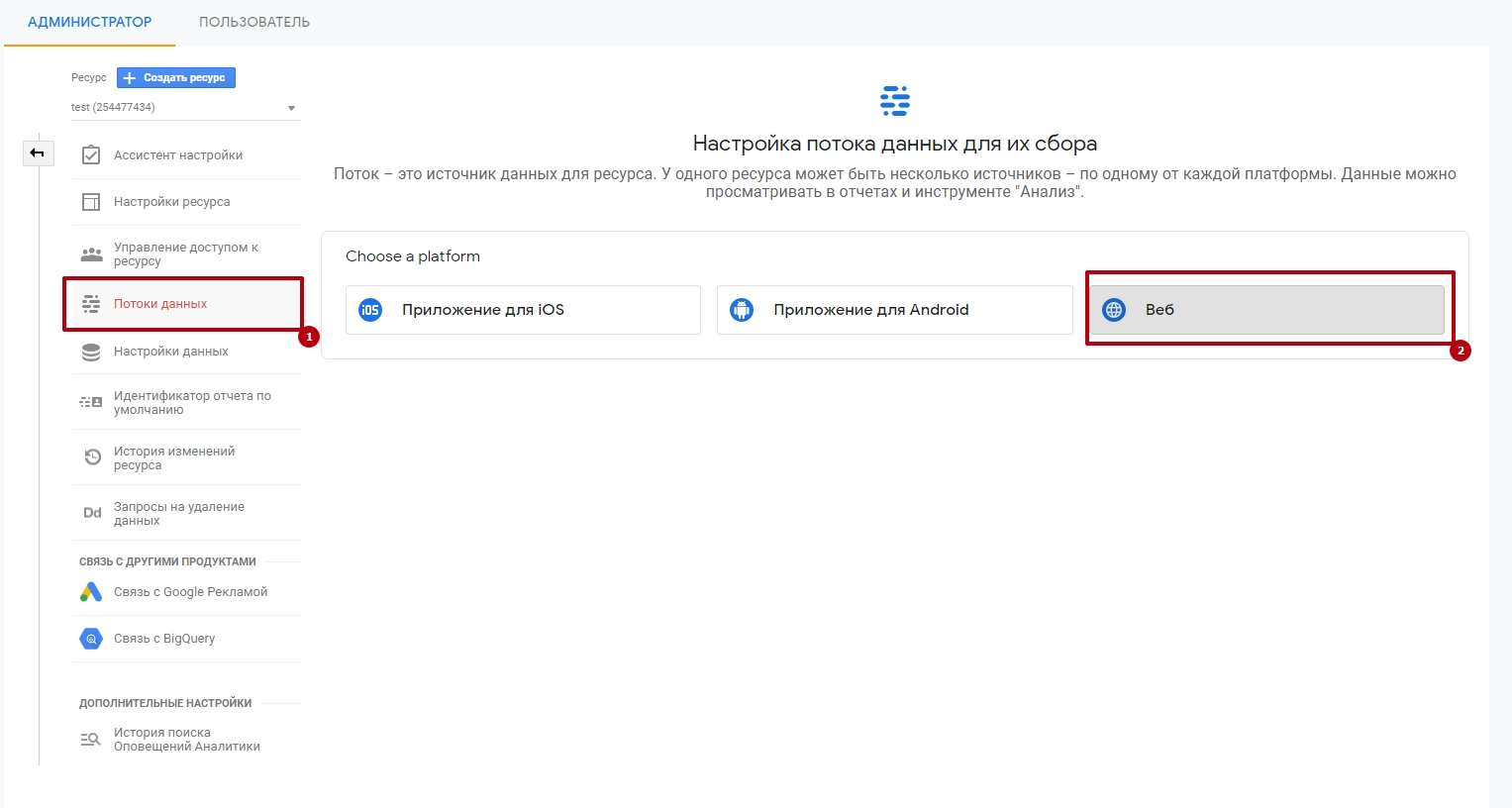Click the Веб globe icon
The width and height of the screenshot is (1512, 808).
1114,310
